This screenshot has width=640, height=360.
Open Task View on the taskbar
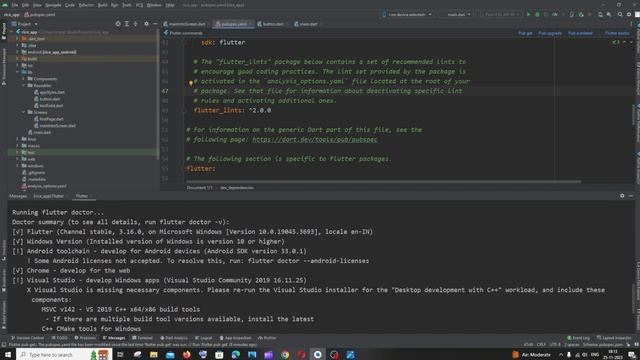tap(120, 354)
